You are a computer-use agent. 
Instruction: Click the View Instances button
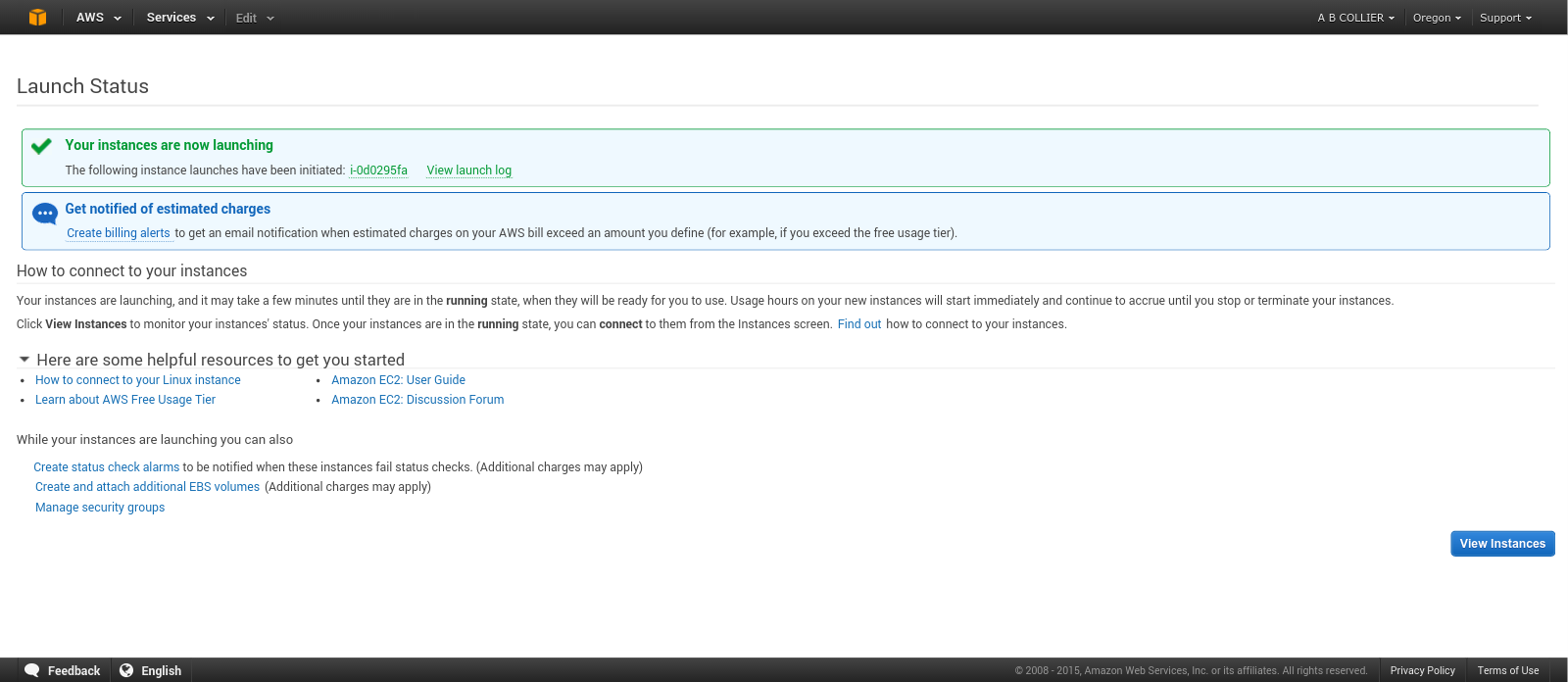[x=1502, y=544]
